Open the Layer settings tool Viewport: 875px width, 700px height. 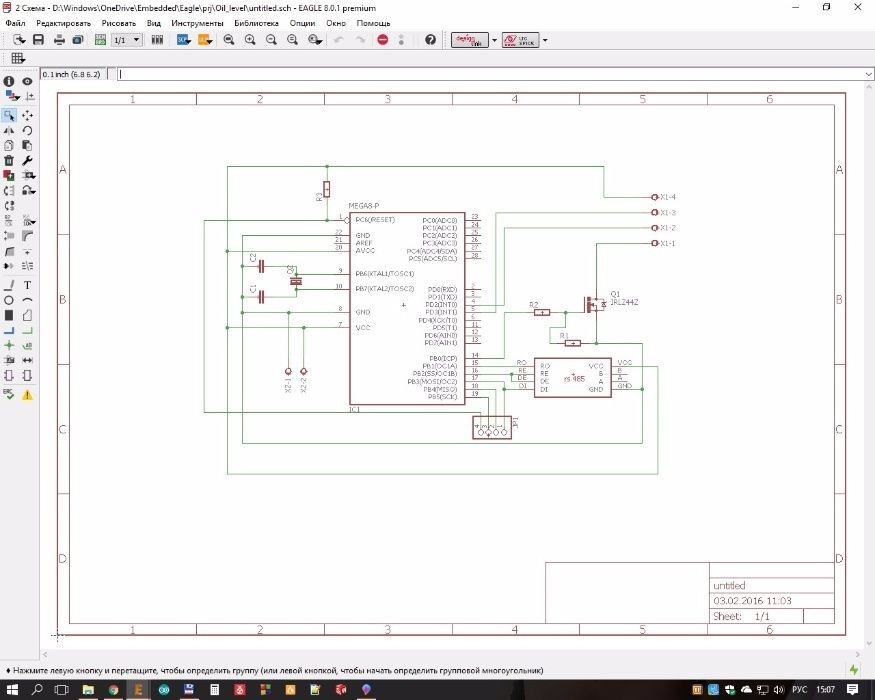[x=11, y=97]
